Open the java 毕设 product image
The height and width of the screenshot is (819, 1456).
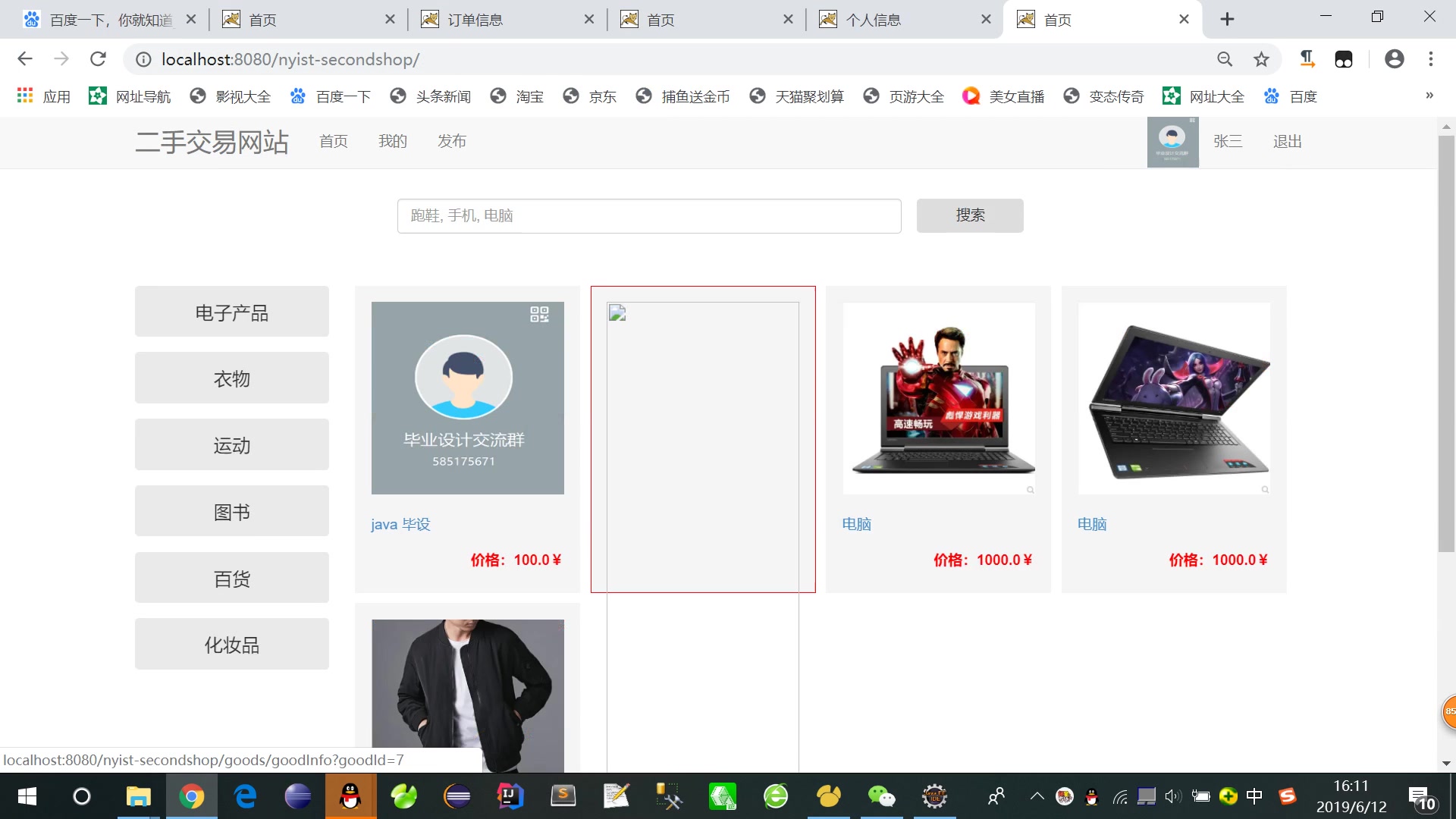[x=468, y=398]
